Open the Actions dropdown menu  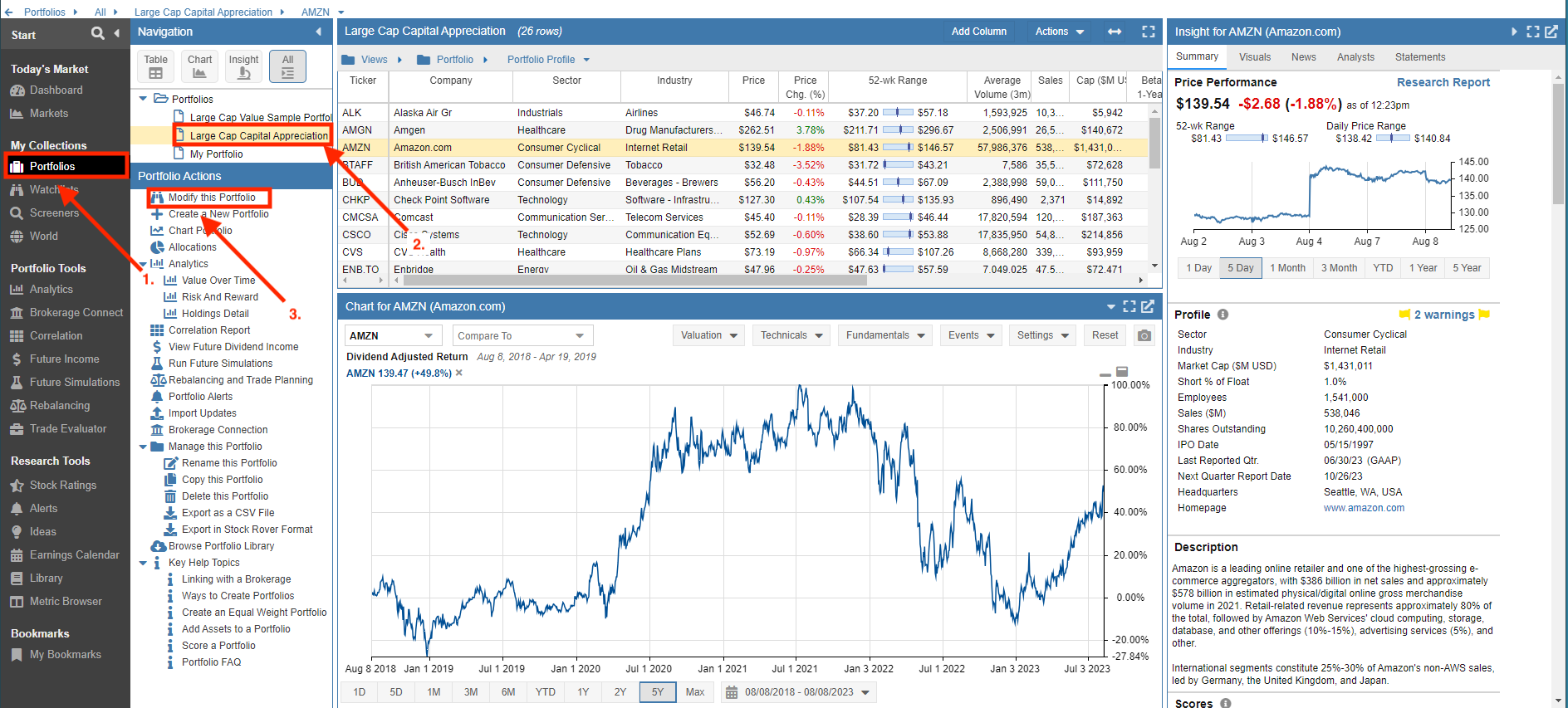1060,32
